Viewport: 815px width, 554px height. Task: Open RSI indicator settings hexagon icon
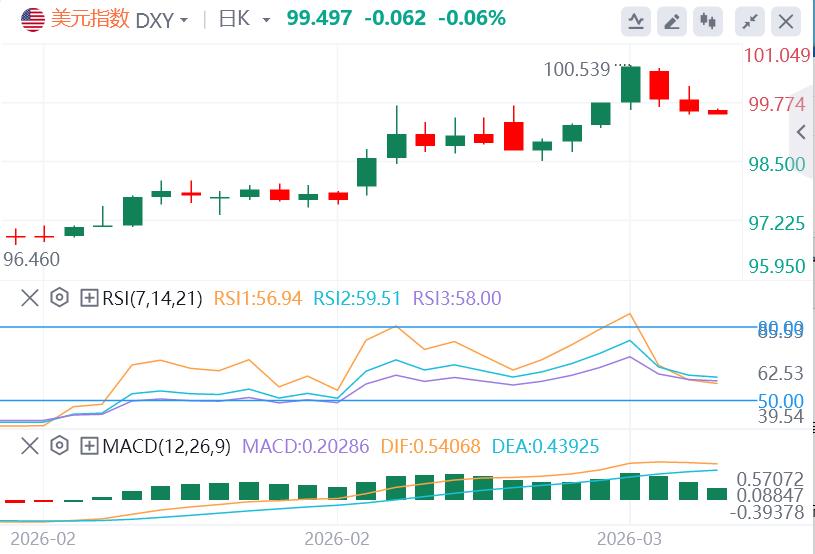[59, 298]
